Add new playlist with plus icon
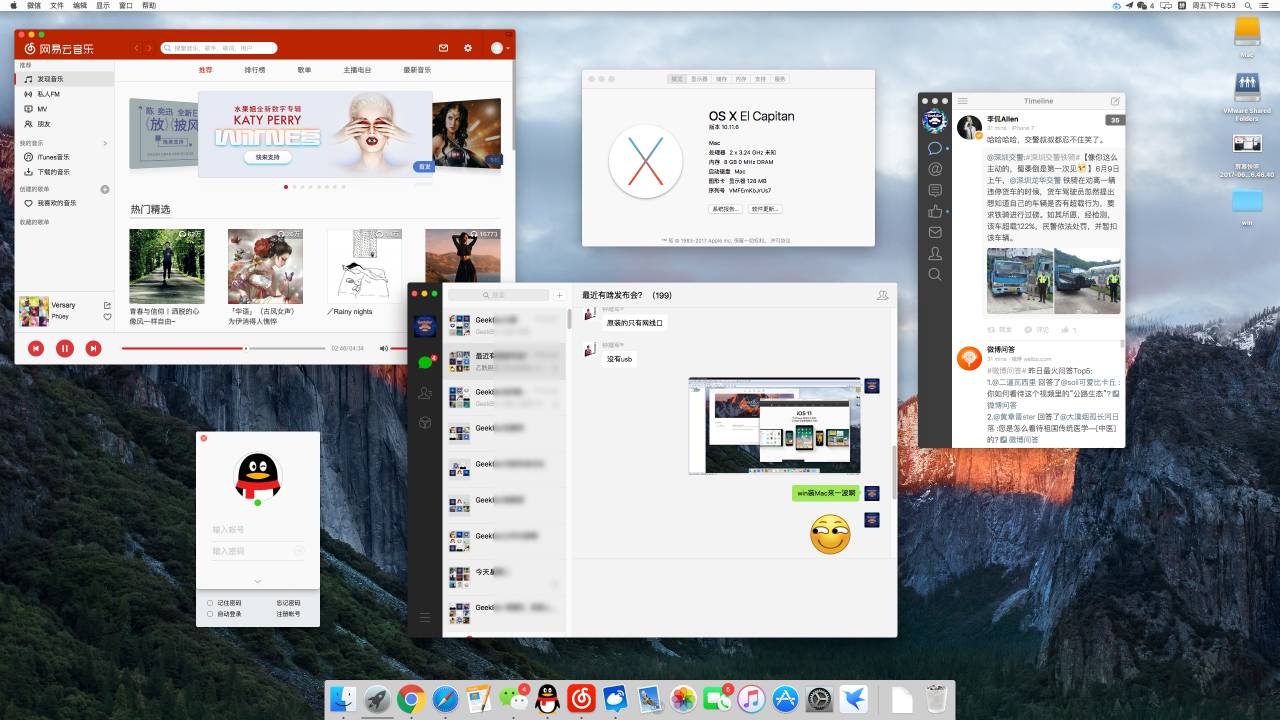The height and width of the screenshot is (720, 1280). 105,189
